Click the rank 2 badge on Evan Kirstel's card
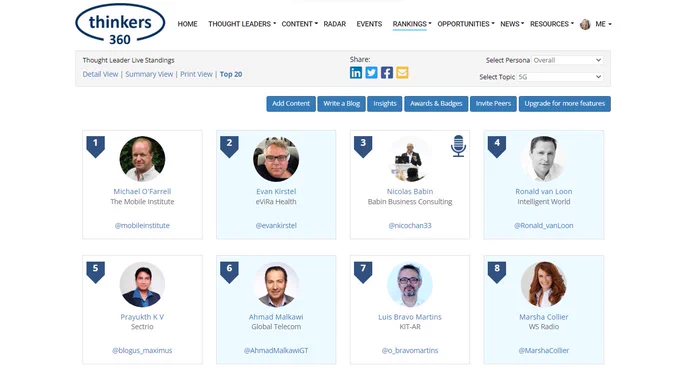Screen dimensions: 680x380 point(229,147)
